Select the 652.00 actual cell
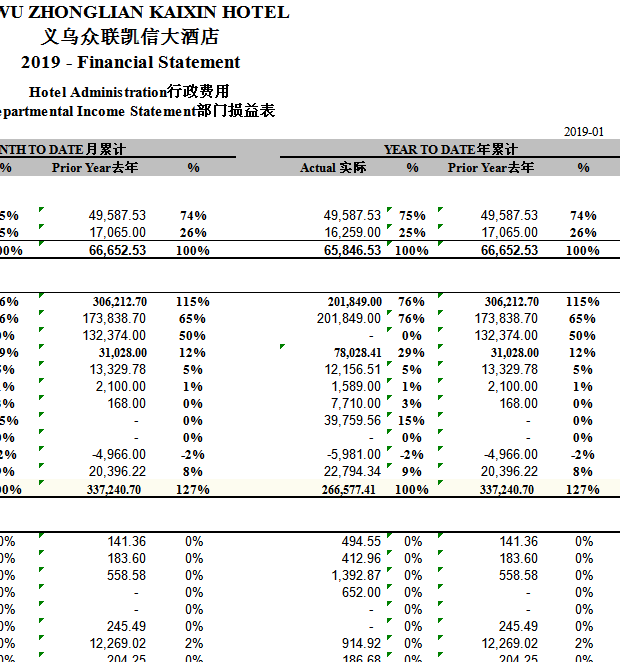The image size is (620, 662). coord(361,592)
